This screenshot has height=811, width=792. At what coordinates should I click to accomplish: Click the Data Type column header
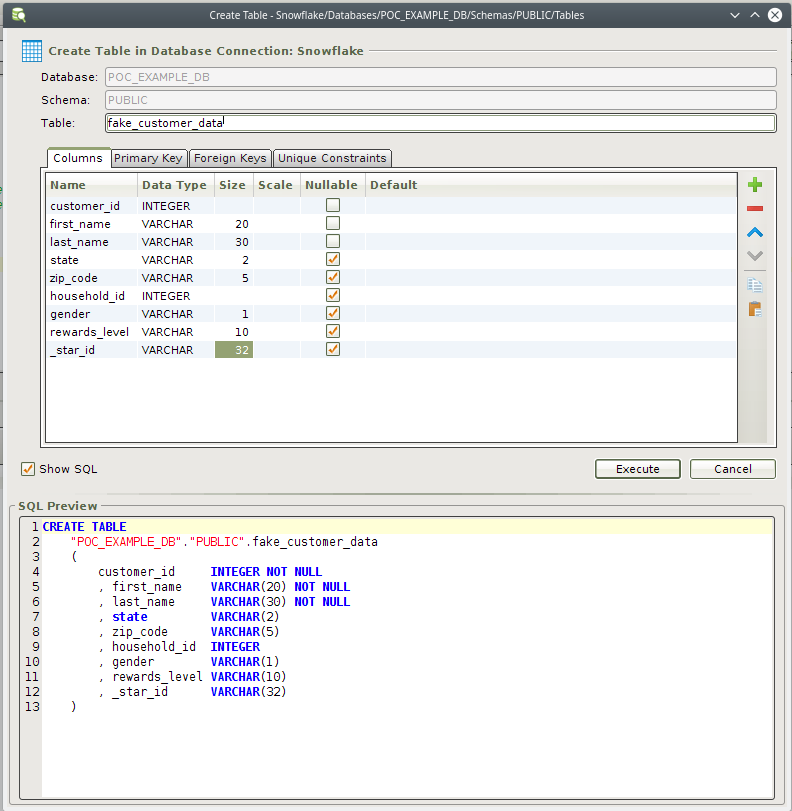176,185
